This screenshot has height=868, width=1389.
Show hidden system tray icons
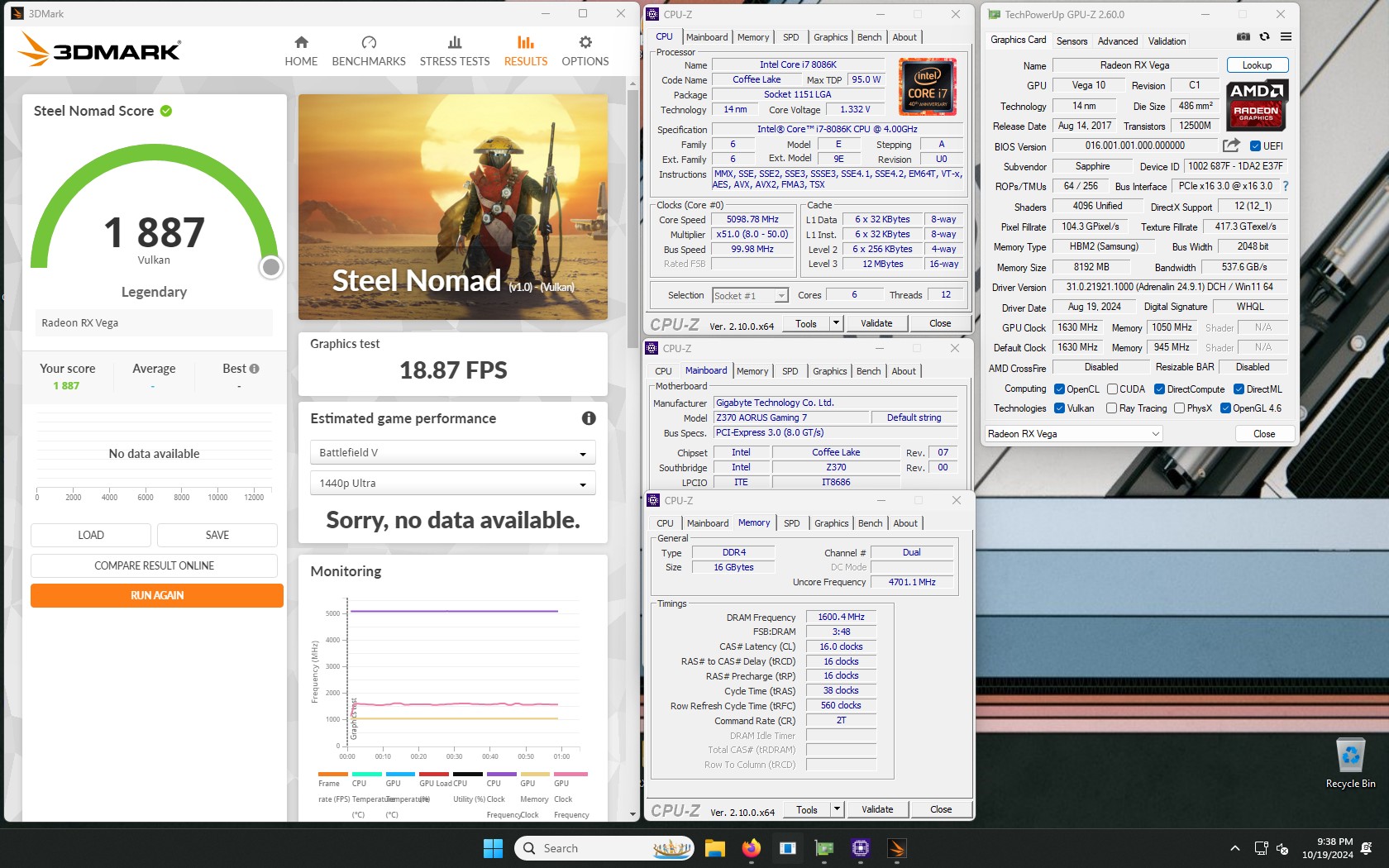pyautogui.click(x=1235, y=848)
